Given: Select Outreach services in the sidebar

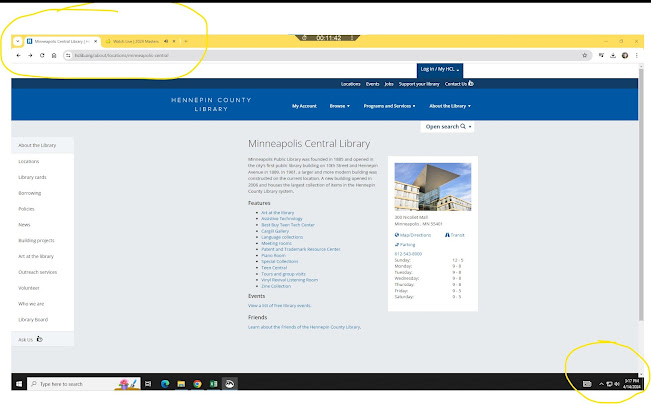Looking at the screenshot, I should (x=37, y=272).
